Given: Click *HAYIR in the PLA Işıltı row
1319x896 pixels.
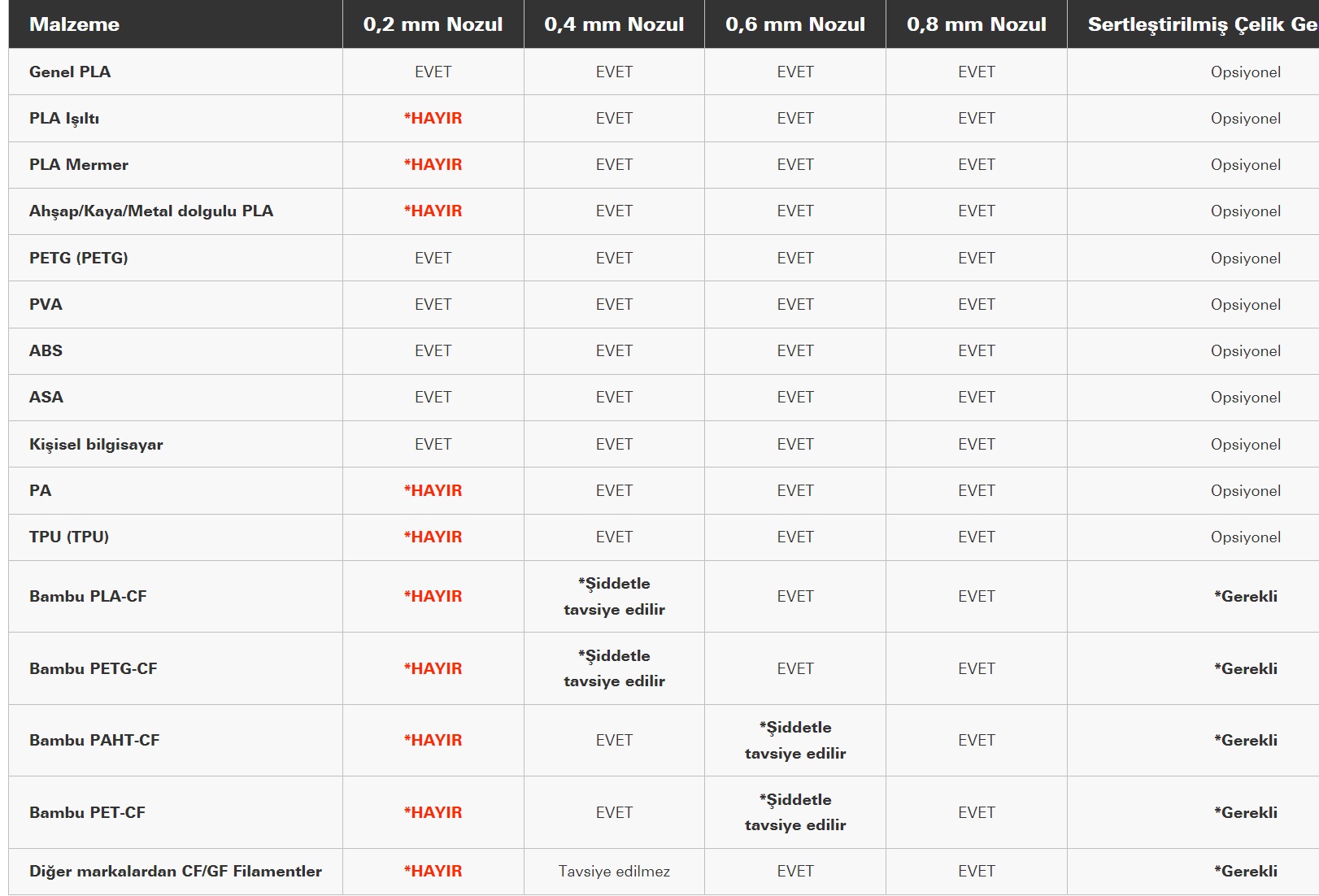Looking at the screenshot, I should [433, 118].
